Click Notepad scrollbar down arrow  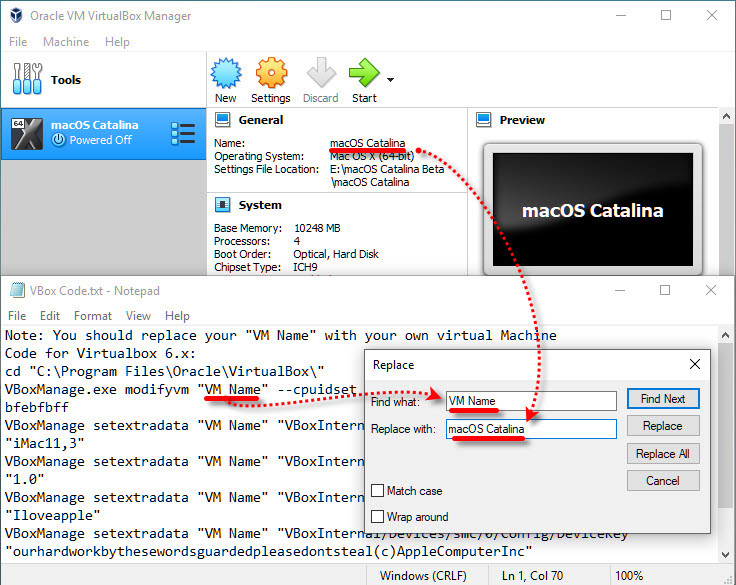pyautogui.click(x=725, y=554)
